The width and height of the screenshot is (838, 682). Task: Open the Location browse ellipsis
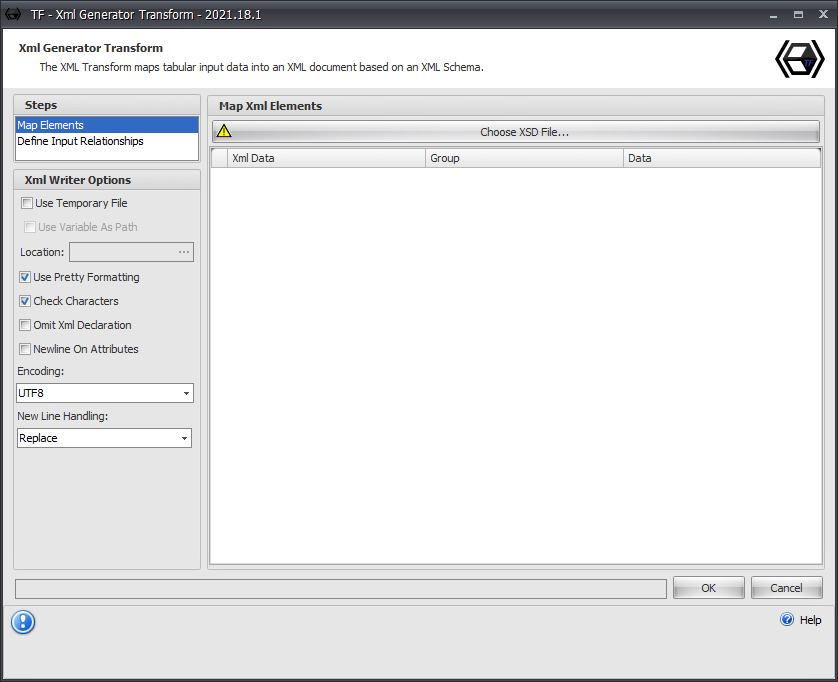185,251
